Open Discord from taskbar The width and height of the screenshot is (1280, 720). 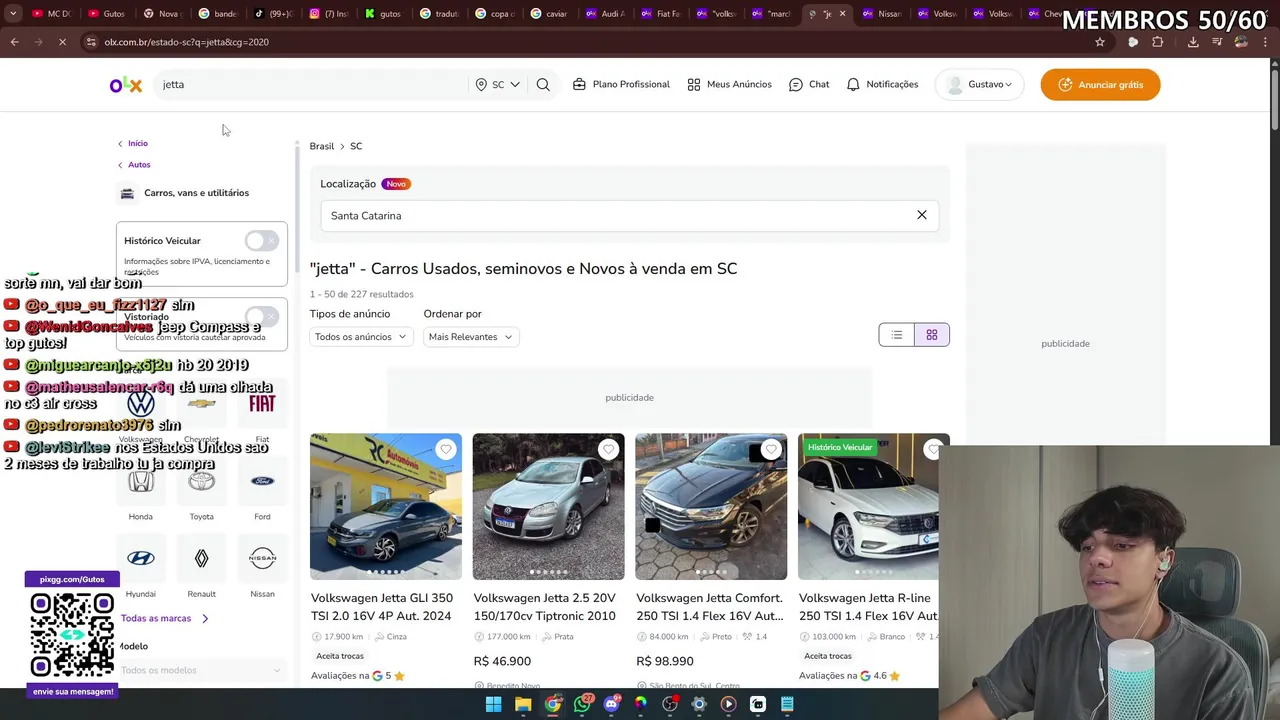pos(611,704)
